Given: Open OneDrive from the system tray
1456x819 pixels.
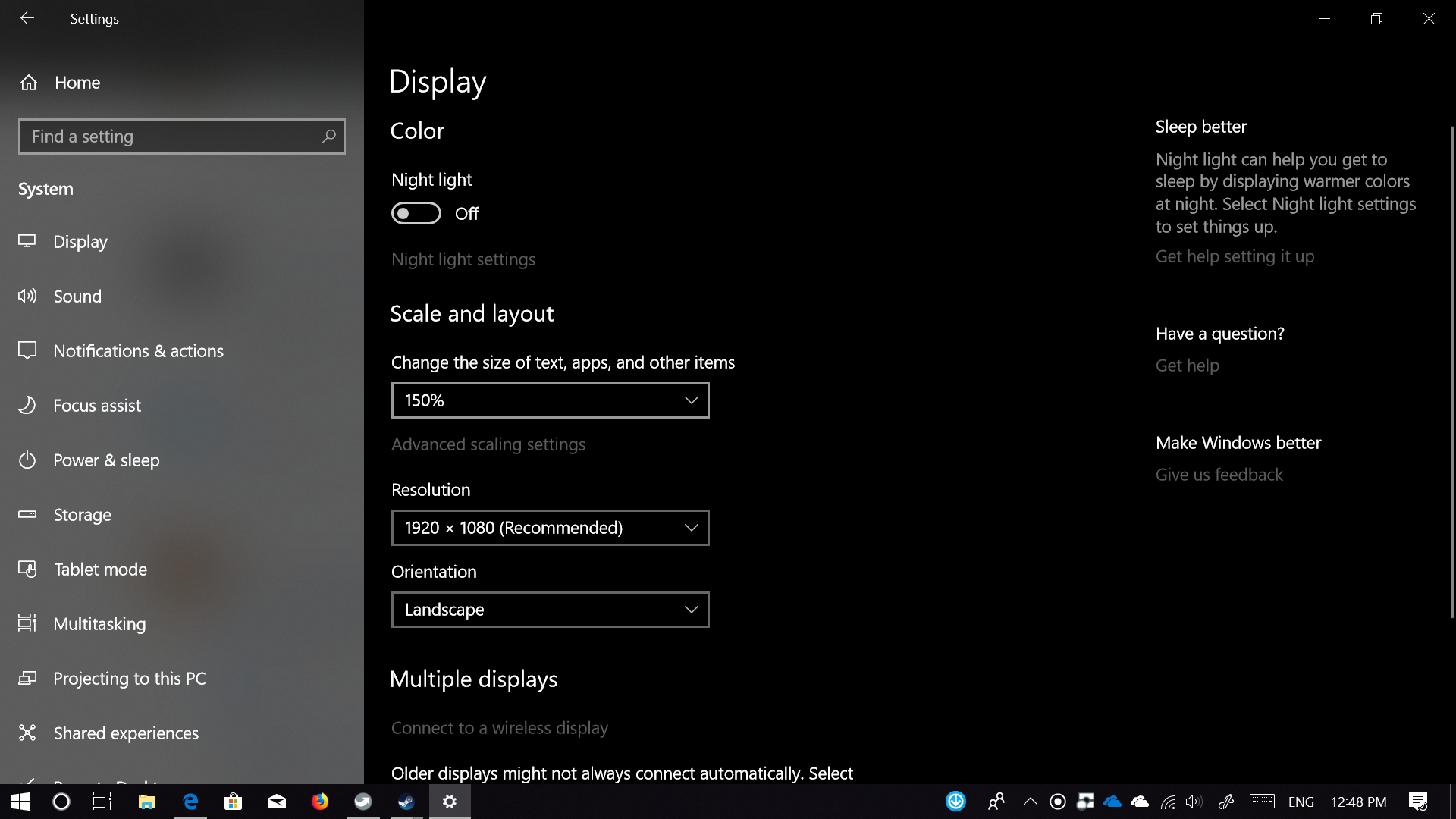Looking at the screenshot, I should [1112, 802].
